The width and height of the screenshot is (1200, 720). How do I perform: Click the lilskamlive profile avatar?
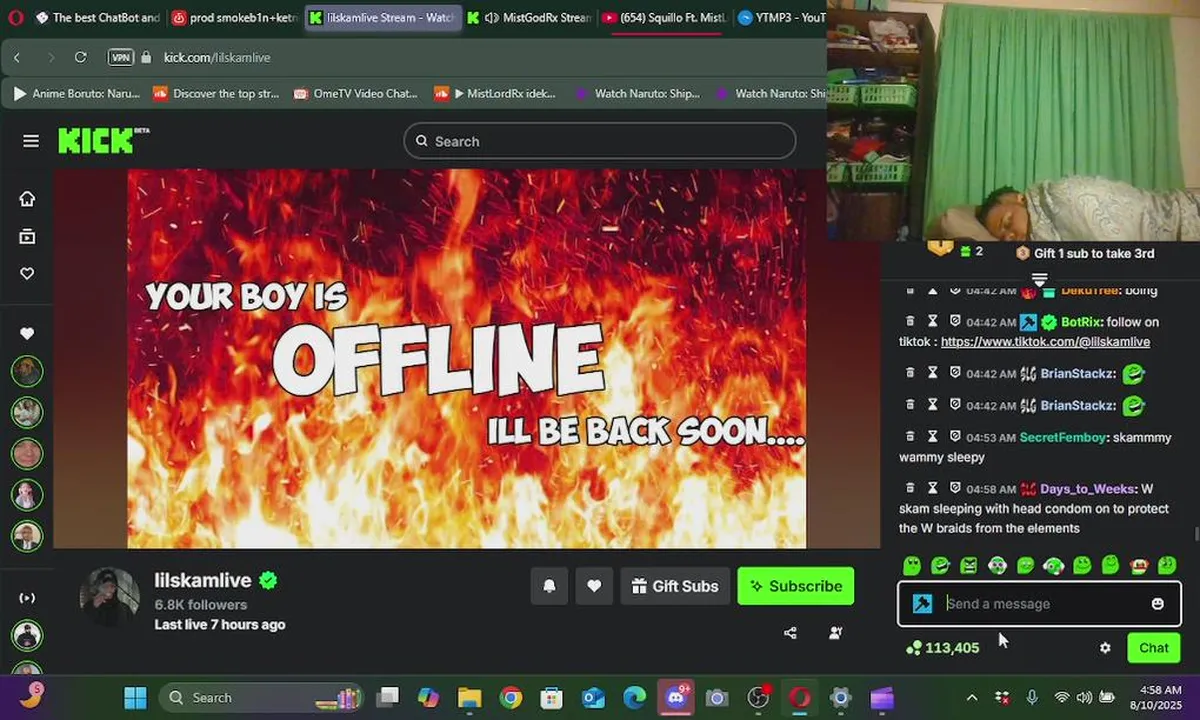tap(110, 597)
